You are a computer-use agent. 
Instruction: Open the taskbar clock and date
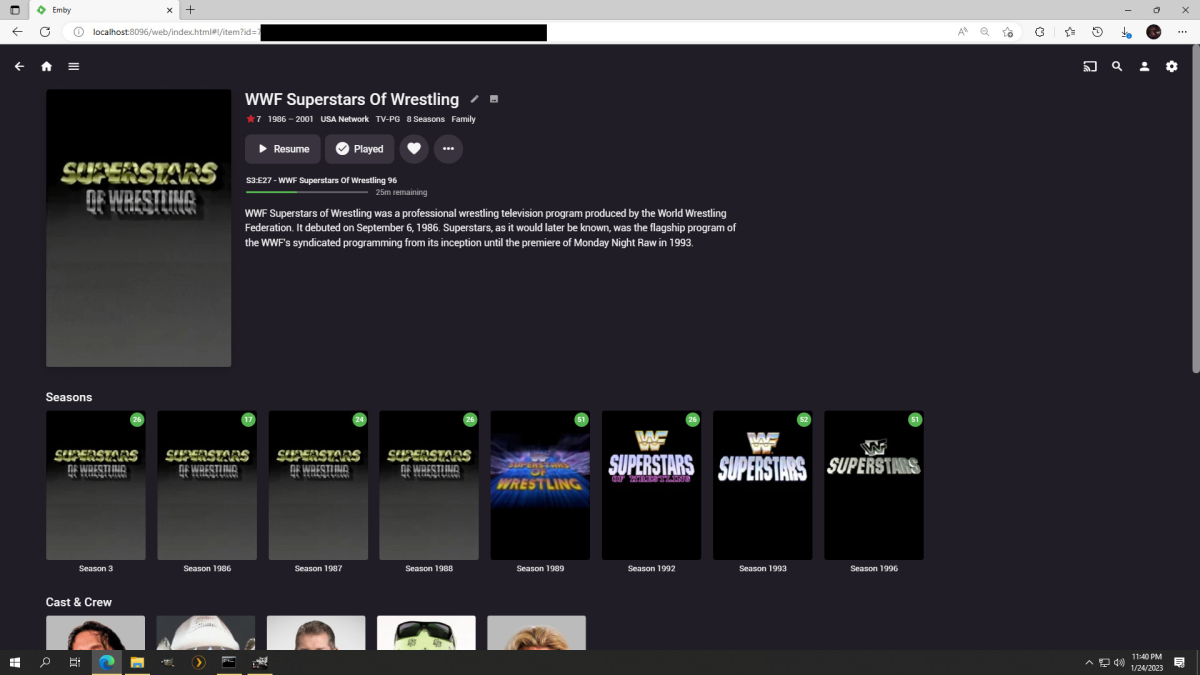tap(1146, 662)
